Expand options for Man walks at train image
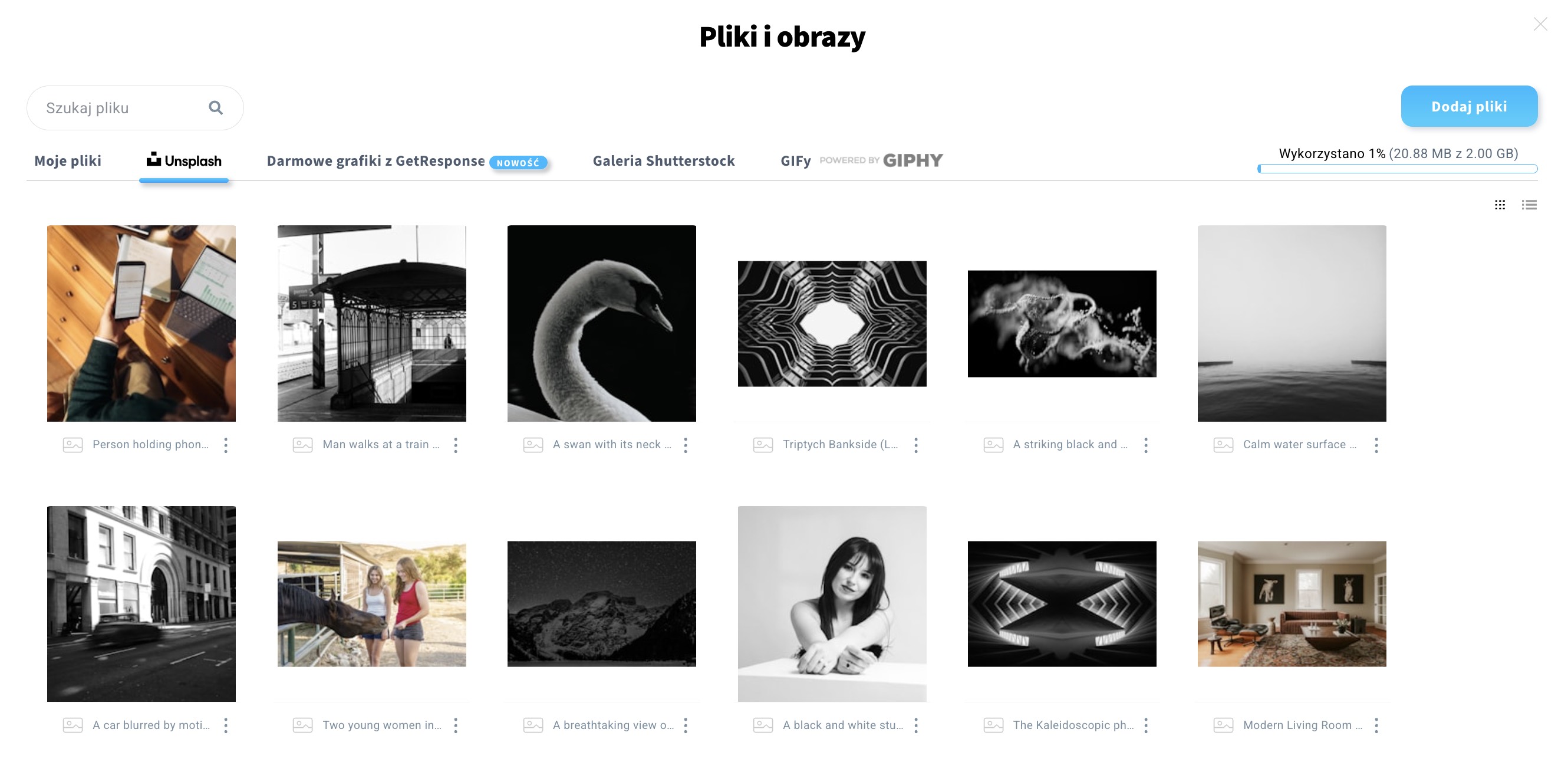The width and height of the screenshot is (1568, 762). click(x=455, y=445)
